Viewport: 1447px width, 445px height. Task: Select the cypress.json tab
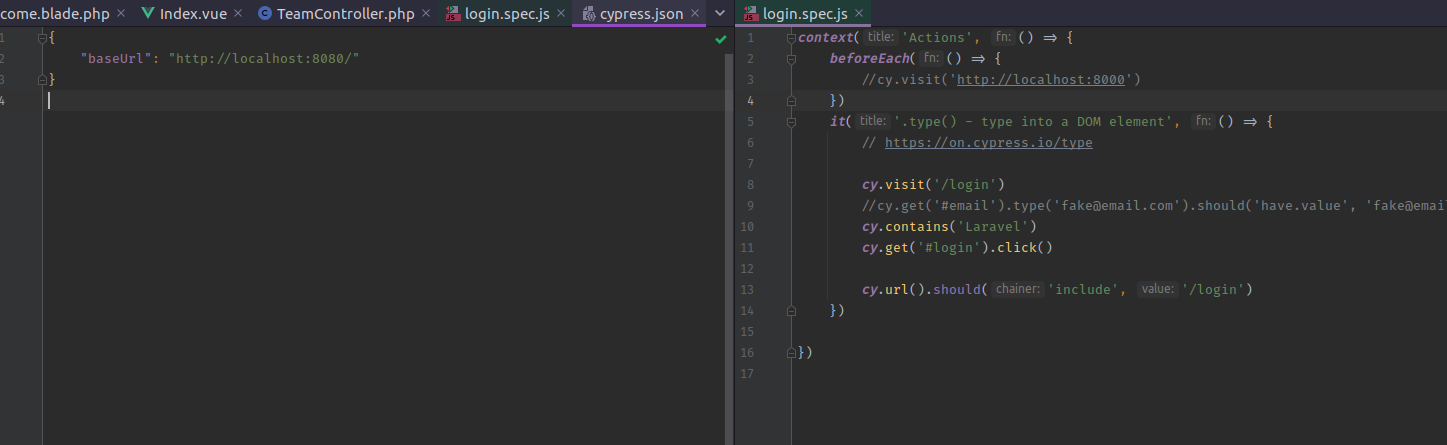(642, 14)
